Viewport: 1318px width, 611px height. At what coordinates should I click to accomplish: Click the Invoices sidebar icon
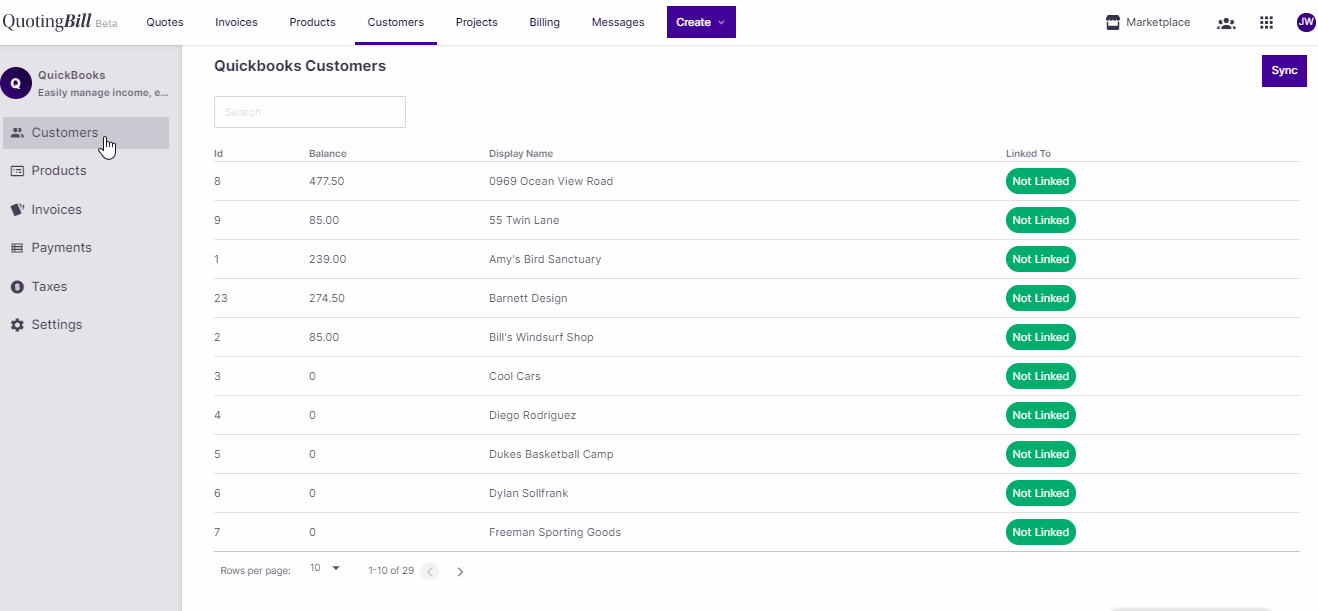pyautogui.click(x=17, y=210)
